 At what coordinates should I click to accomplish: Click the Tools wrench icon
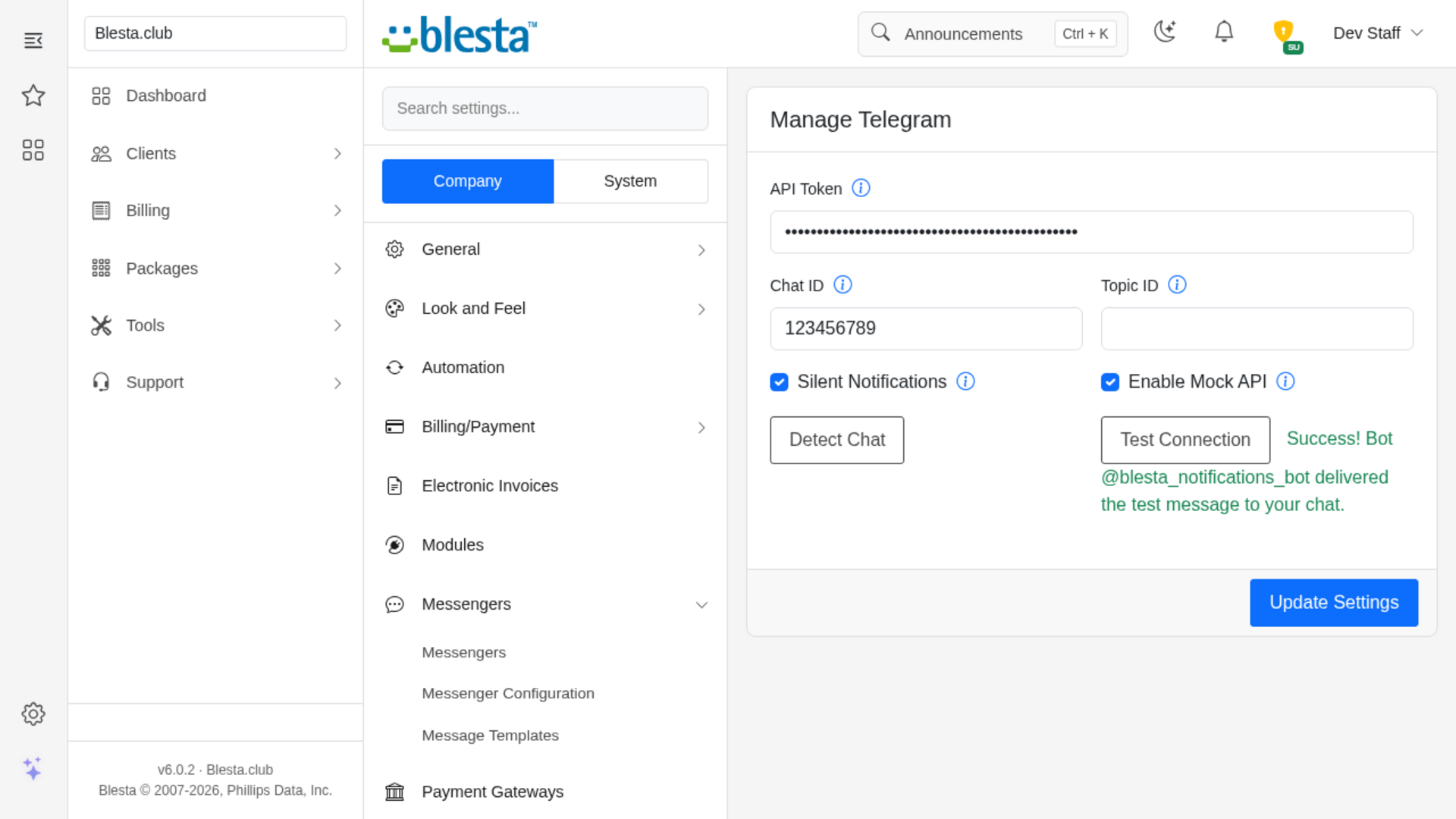pos(101,325)
